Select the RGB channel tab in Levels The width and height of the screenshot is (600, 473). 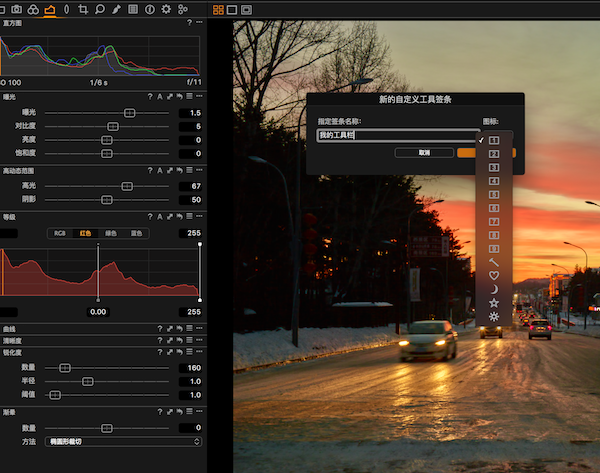tap(59, 233)
